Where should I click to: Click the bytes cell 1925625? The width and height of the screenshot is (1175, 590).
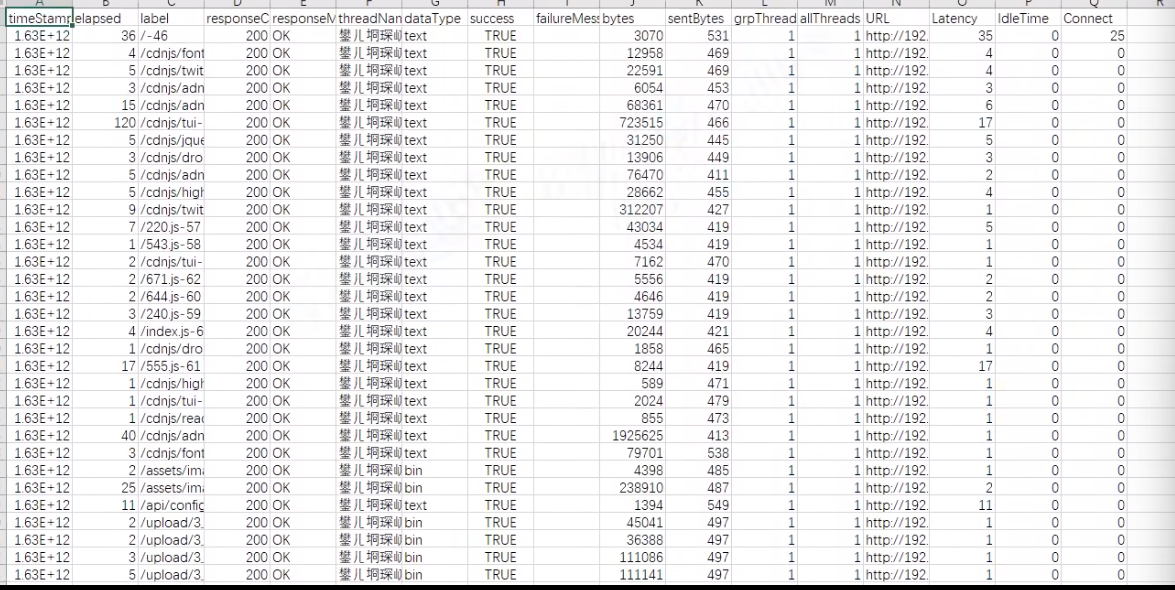pyautogui.click(x=632, y=435)
